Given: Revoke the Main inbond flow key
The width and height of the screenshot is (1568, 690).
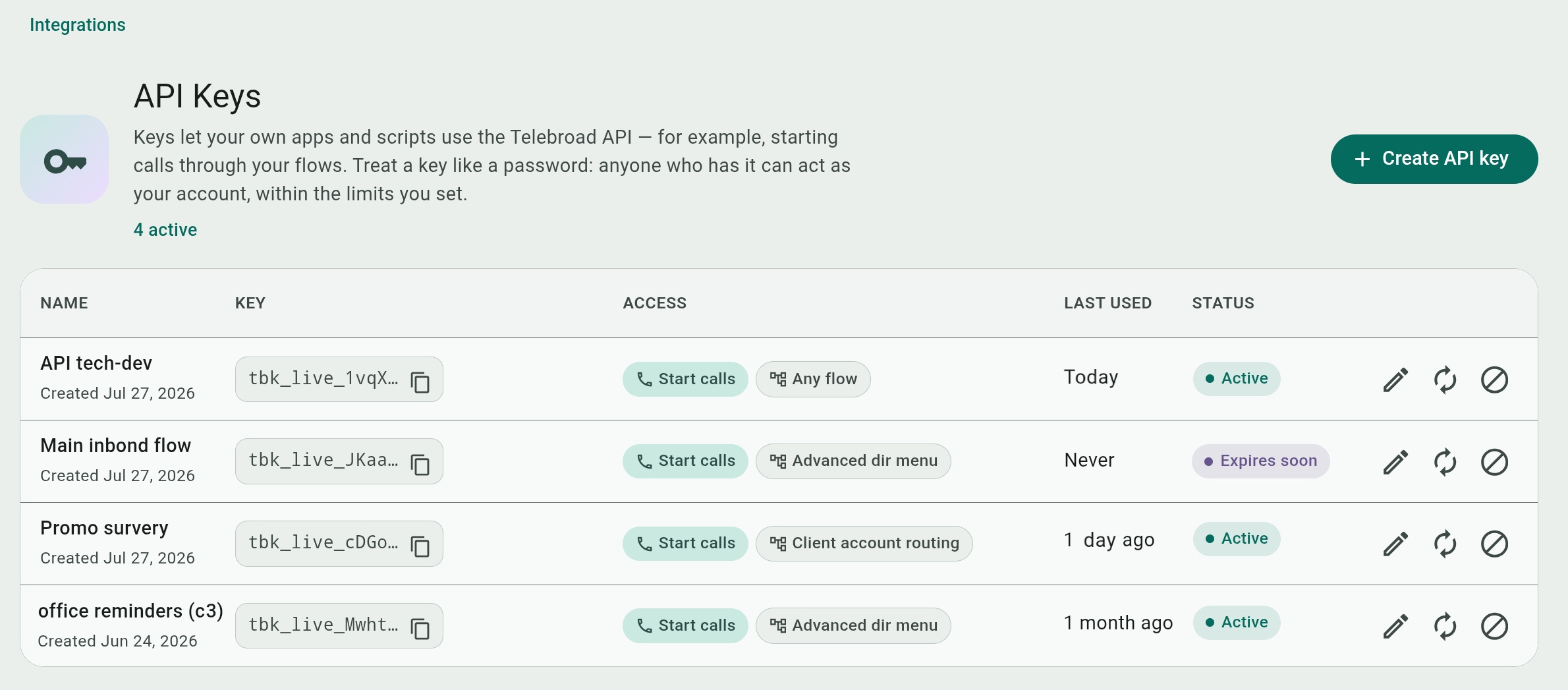Looking at the screenshot, I should 1494,462.
